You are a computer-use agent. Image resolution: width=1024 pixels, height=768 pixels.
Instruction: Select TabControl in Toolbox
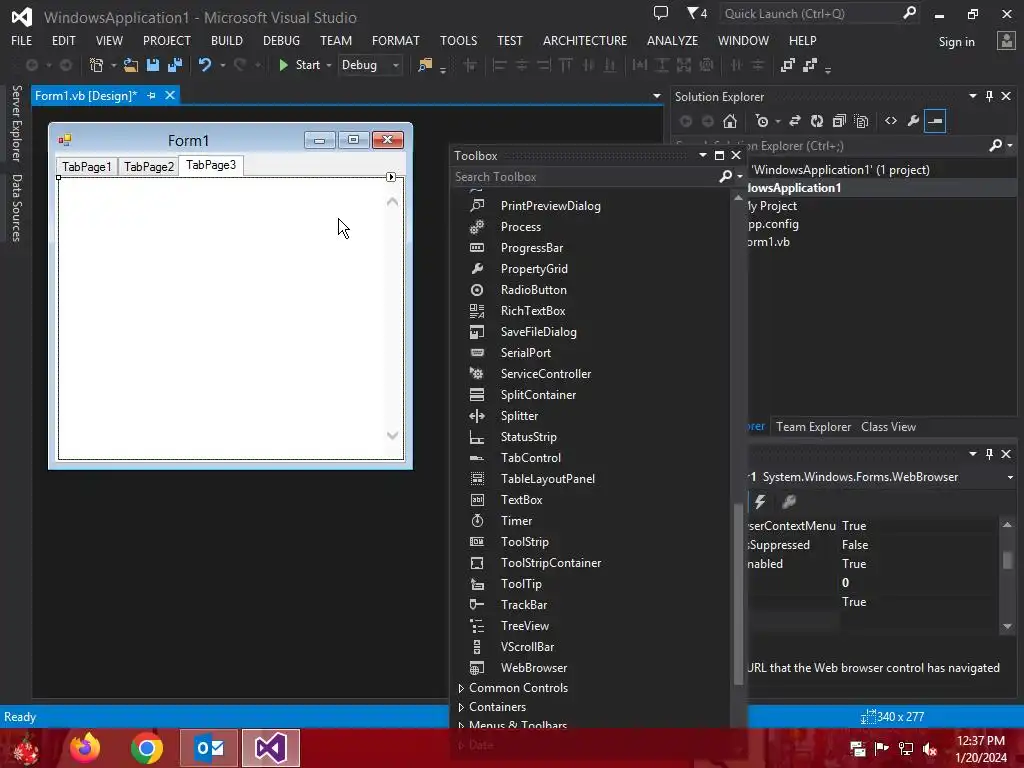[530, 458]
